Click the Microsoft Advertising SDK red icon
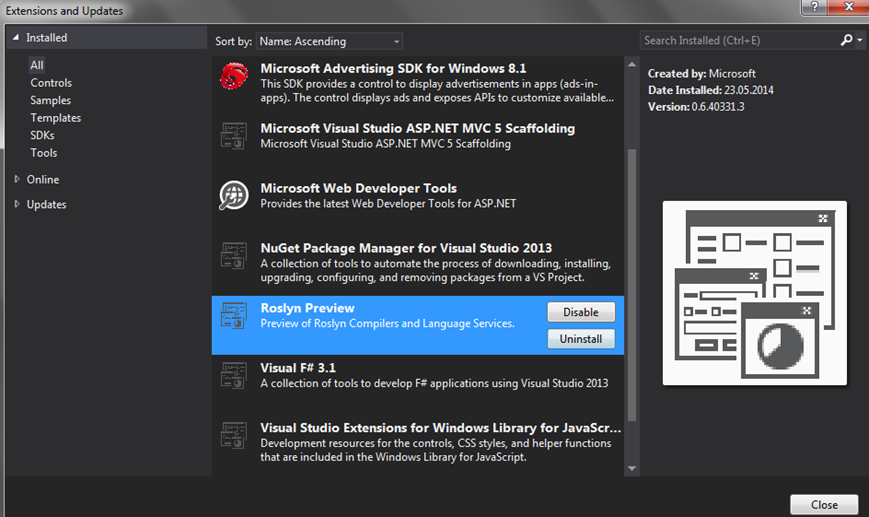This screenshot has height=517, width=869. coord(234,76)
